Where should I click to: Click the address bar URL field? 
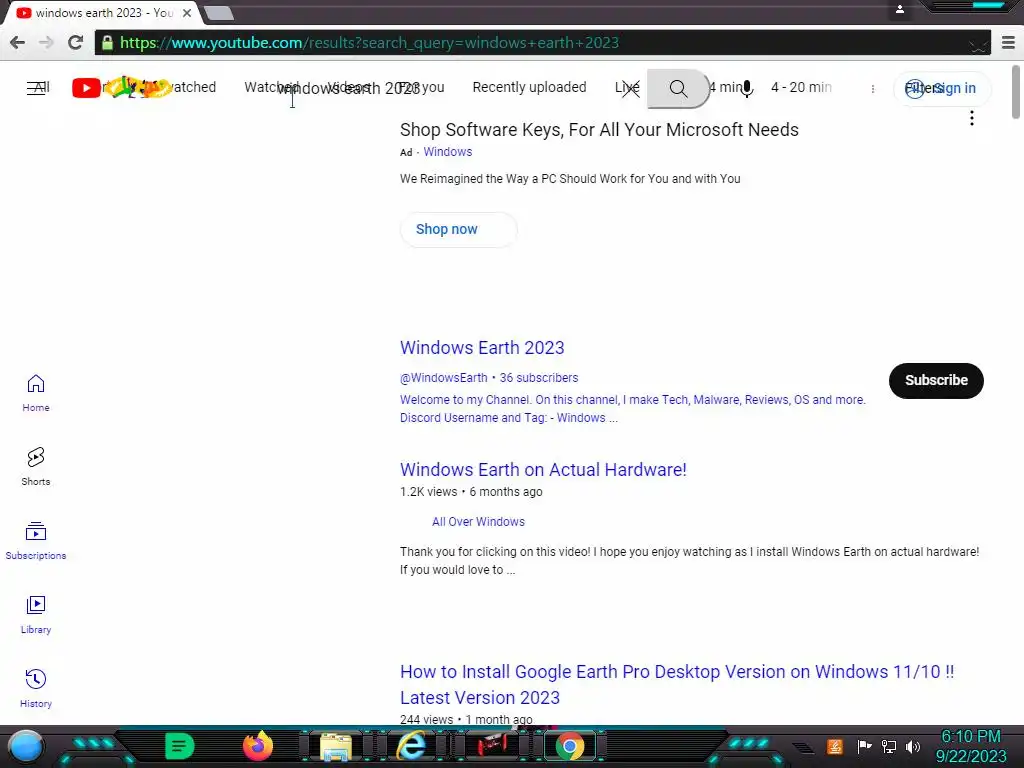(542, 43)
